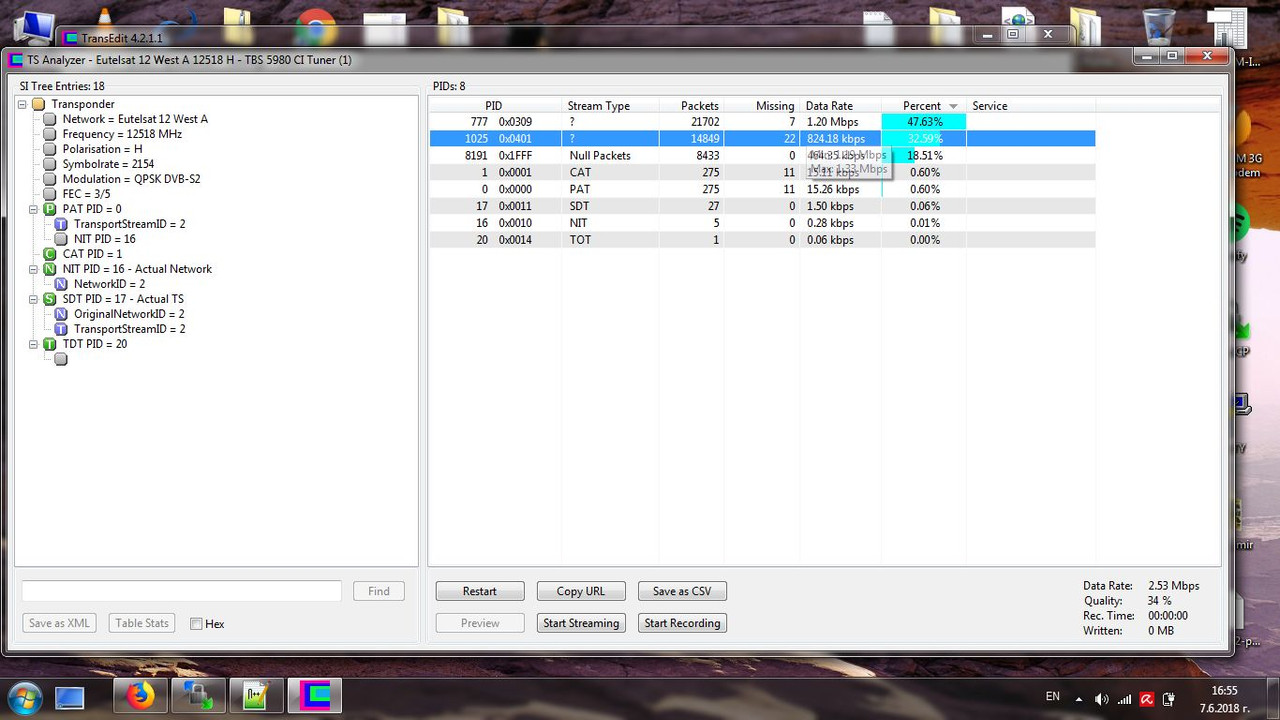Viewport: 1280px width, 720px height.
Task: Open Firefox from the taskbar
Action: tap(140, 696)
